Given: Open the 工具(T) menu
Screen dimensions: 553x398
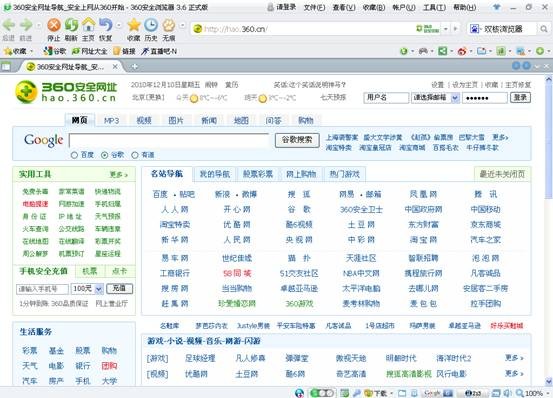Looking at the screenshot, I should tap(434, 7).
